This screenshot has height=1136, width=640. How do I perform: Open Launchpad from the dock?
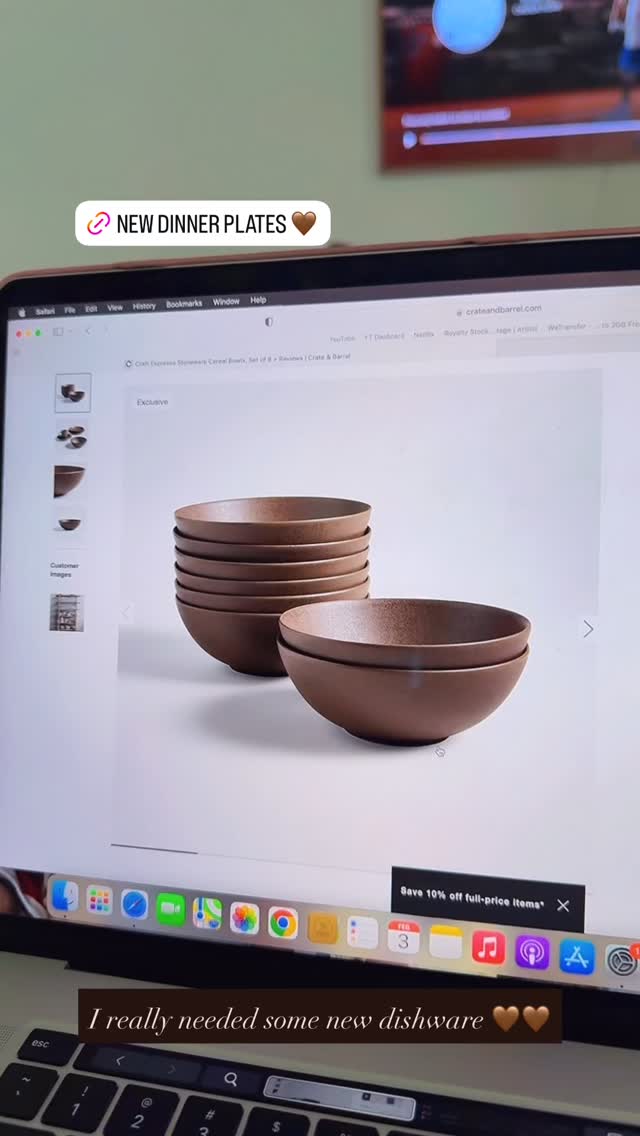(x=99, y=900)
